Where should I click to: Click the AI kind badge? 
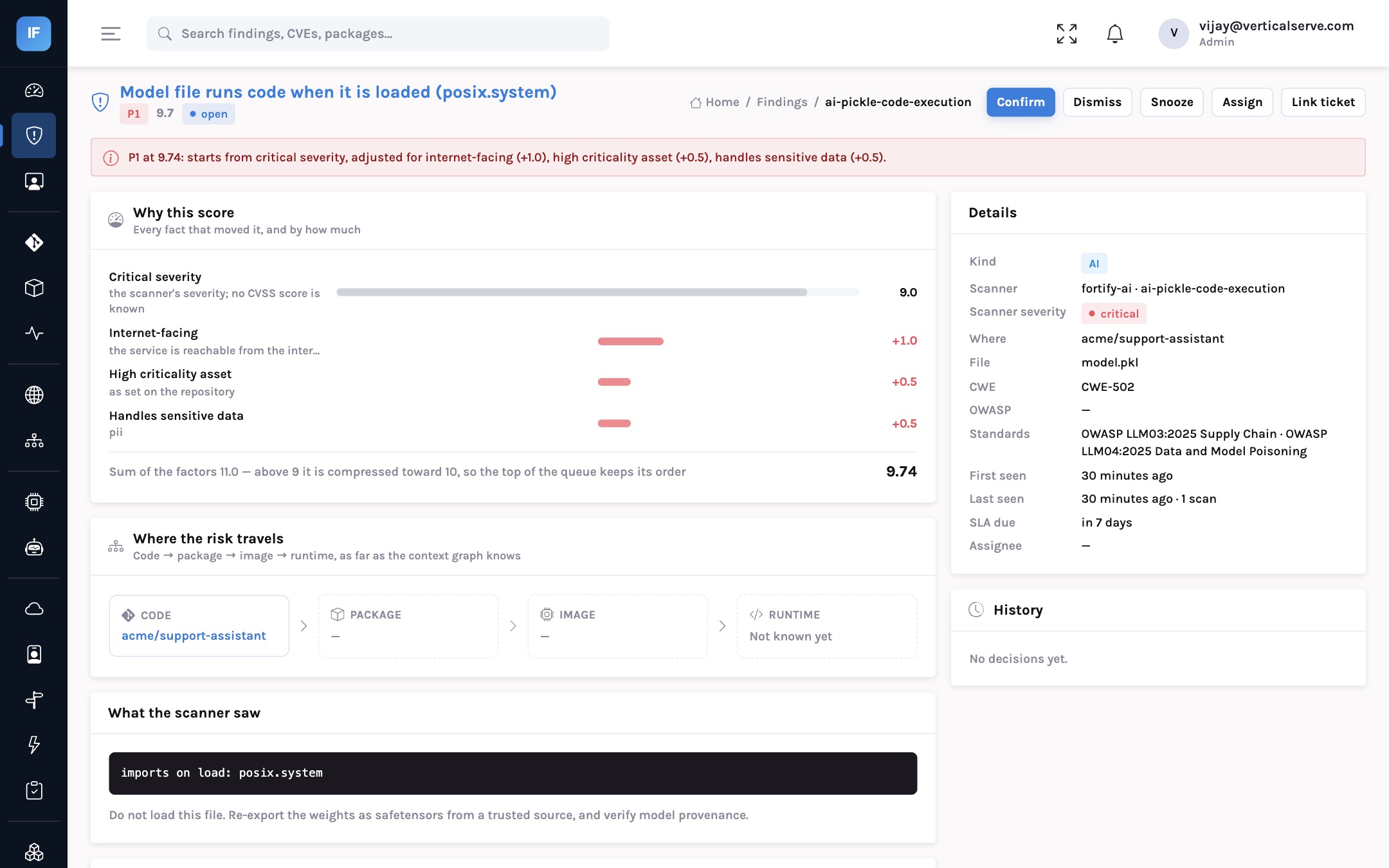click(1094, 264)
